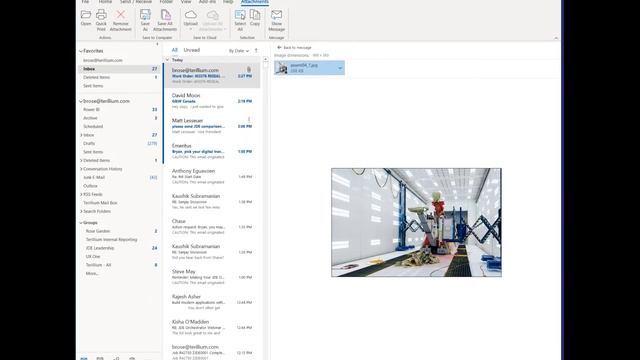Click the More... link under Groups
The width and height of the screenshot is (640, 360).
coord(92,273)
